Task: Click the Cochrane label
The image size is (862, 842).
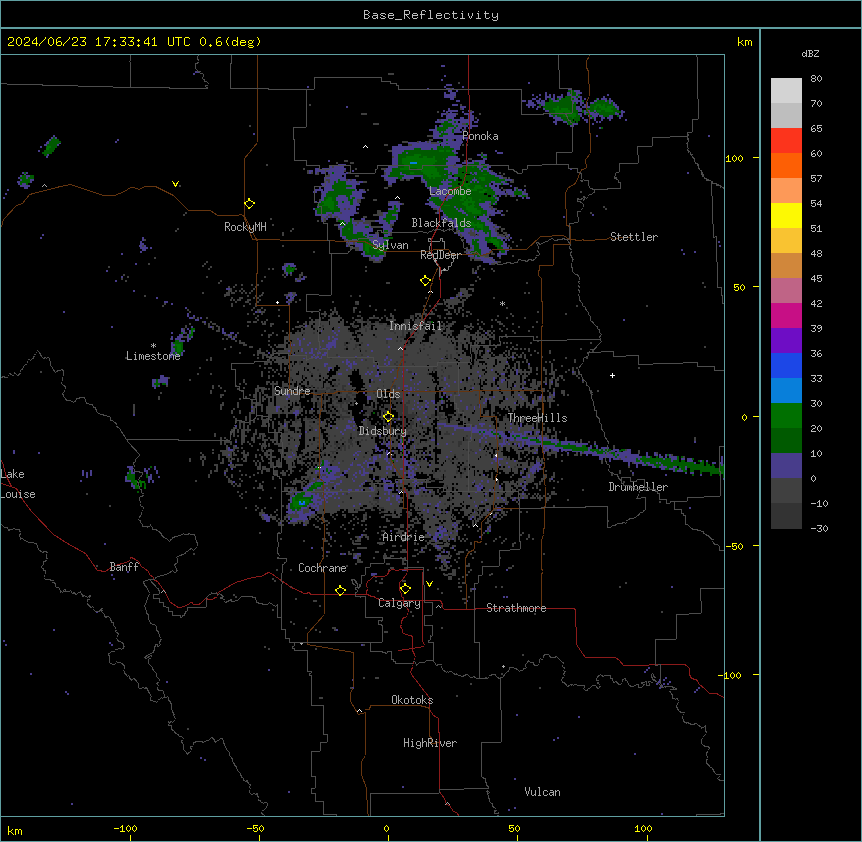Action: (322, 568)
